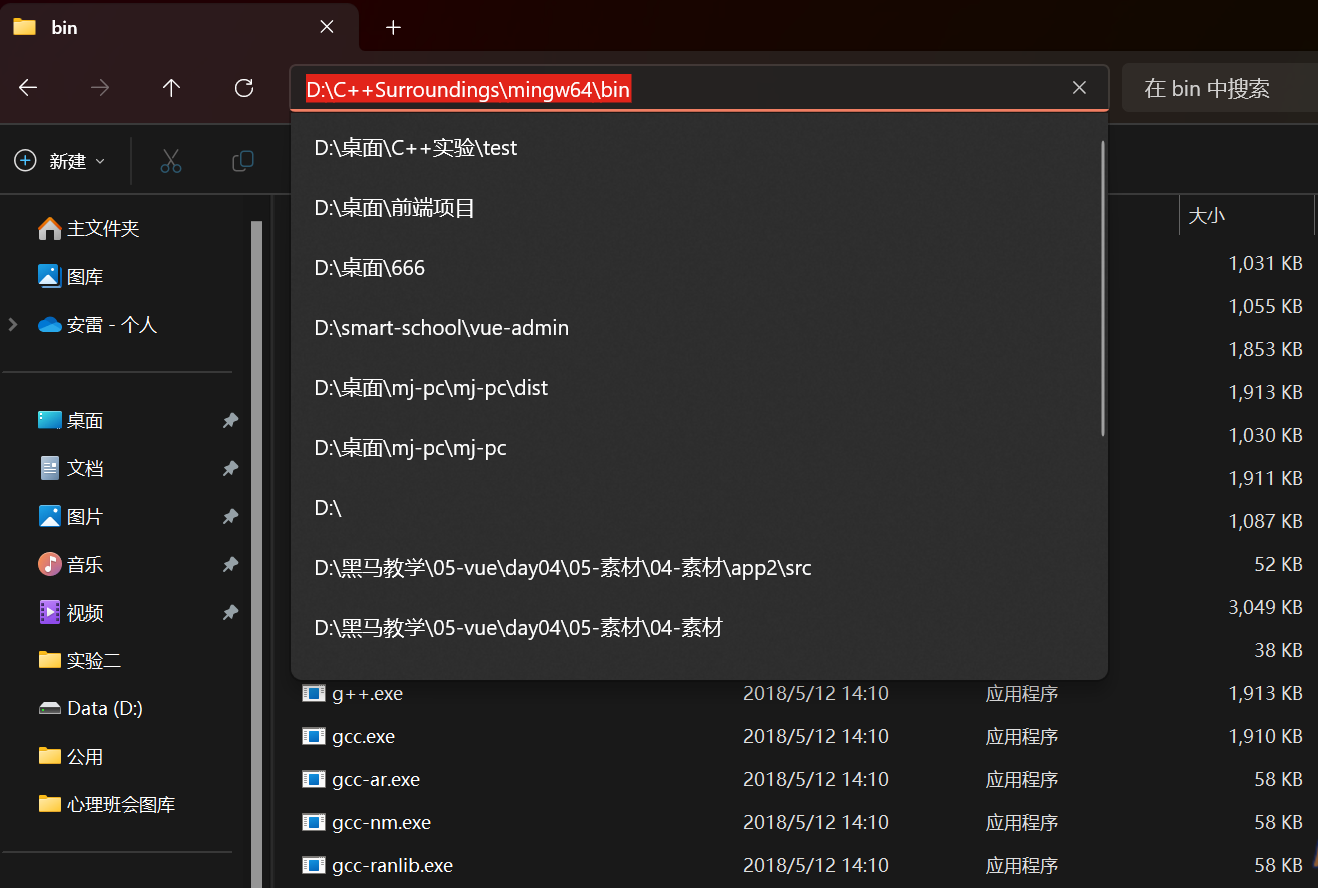This screenshot has width=1318, height=888.
Task: Open a new tab with the plus icon
Action: pos(393,27)
